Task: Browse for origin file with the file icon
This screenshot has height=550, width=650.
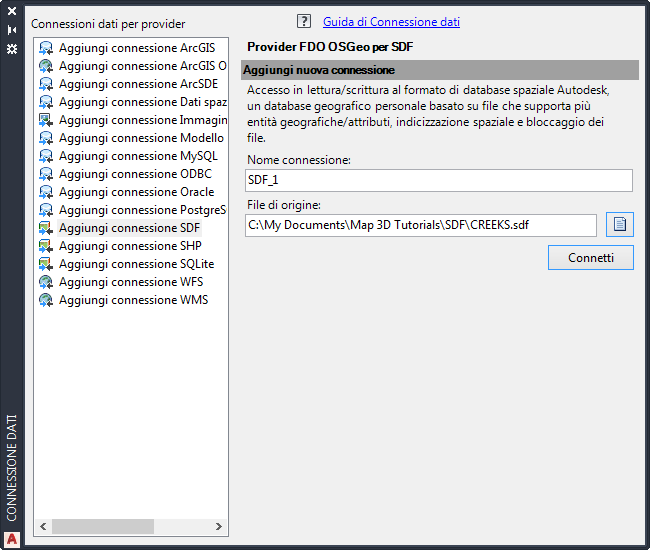Action: click(x=619, y=225)
